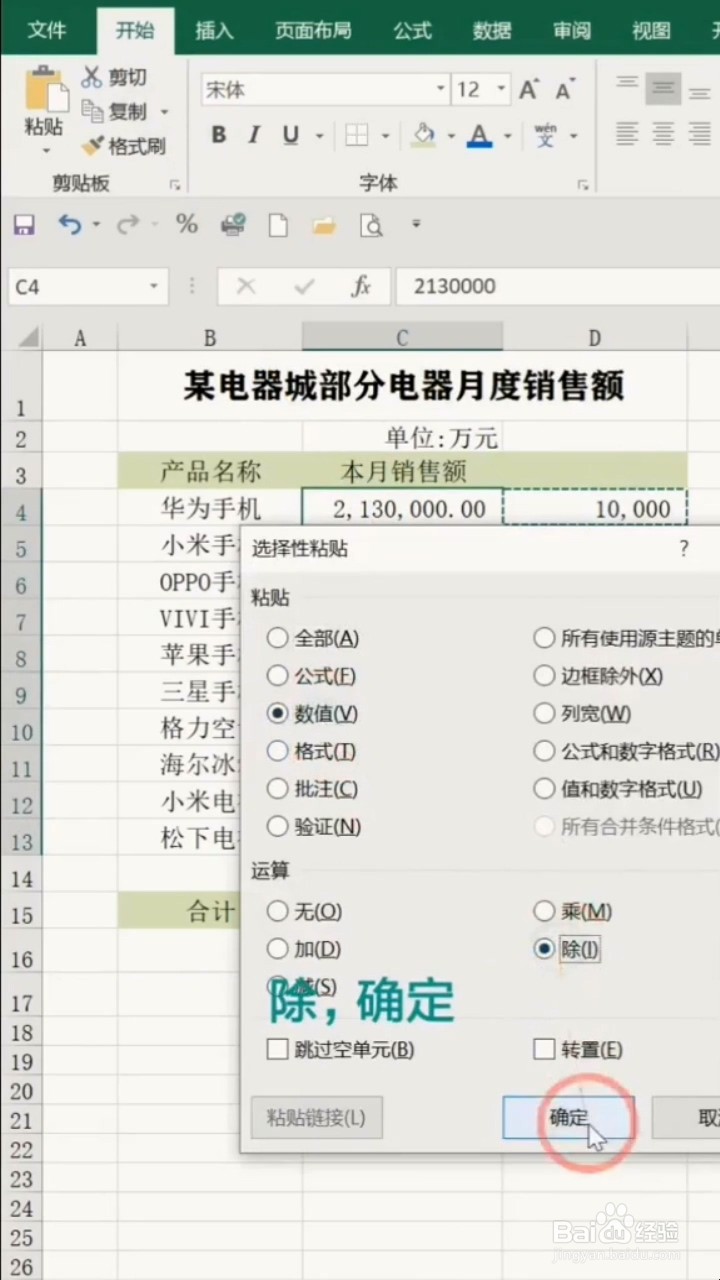
Task: Open file folder icon in quick toolbar
Action: click(x=324, y=226)
